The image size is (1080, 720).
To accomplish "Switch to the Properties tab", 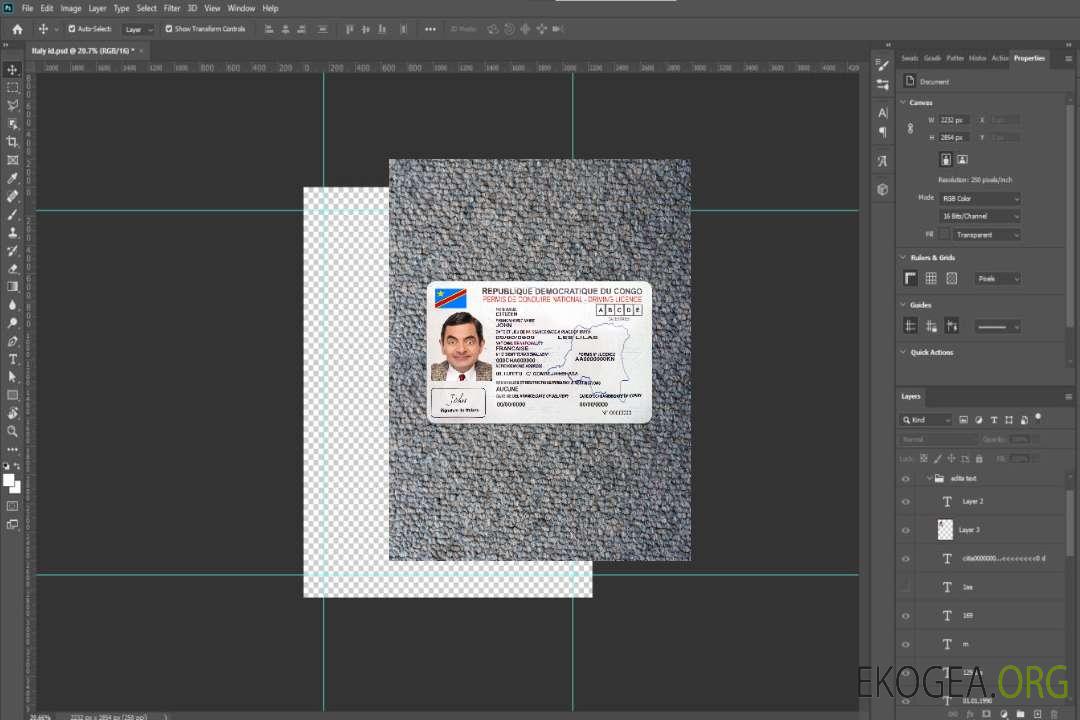I will click(x=1029, y=59).
